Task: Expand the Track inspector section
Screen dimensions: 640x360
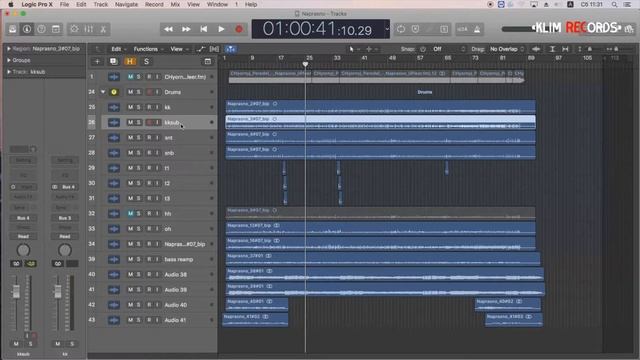Action: 9,72
